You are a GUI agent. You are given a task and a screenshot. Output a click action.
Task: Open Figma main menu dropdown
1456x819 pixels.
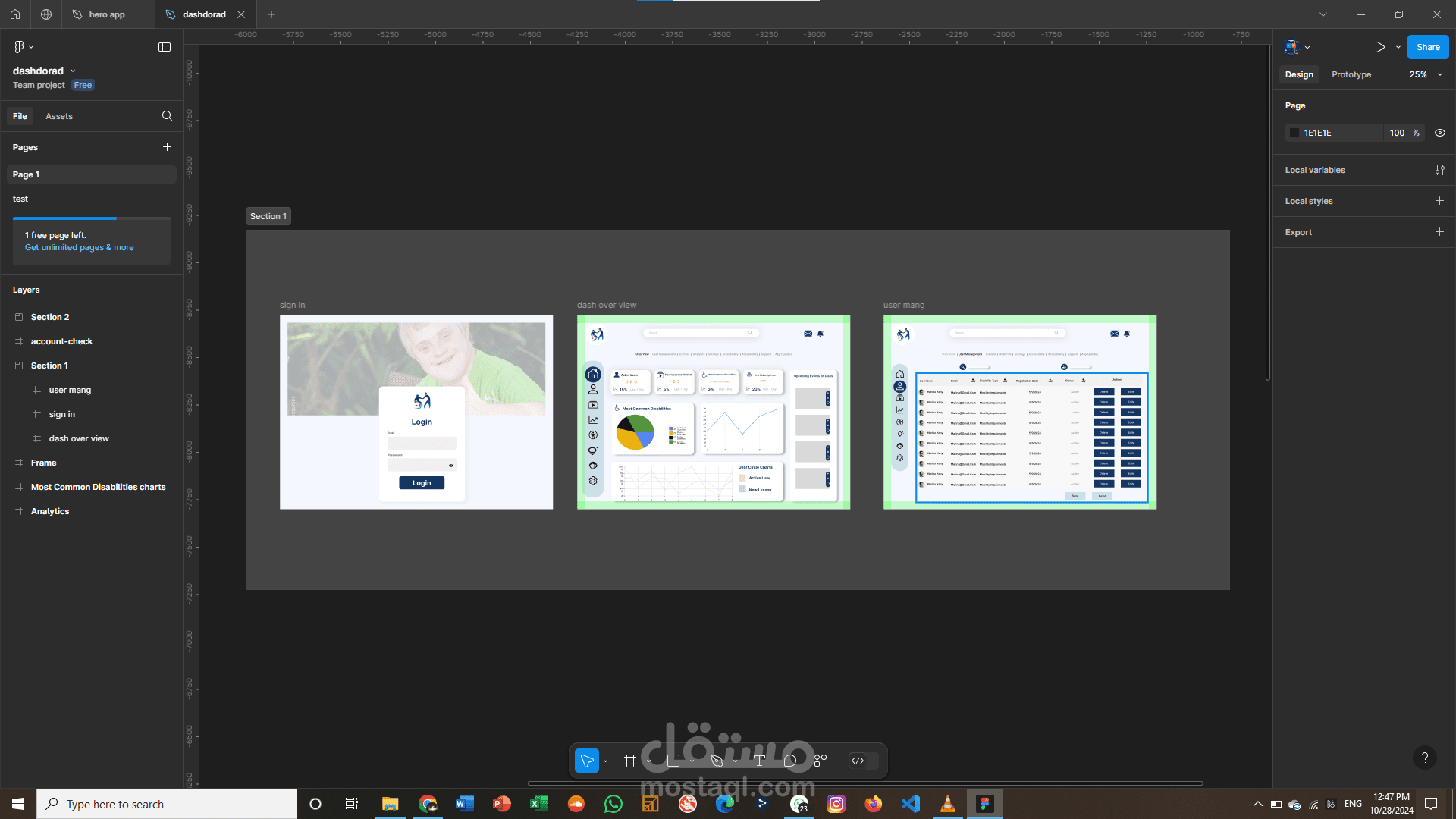pyautogui.click(x=23, y=47)
